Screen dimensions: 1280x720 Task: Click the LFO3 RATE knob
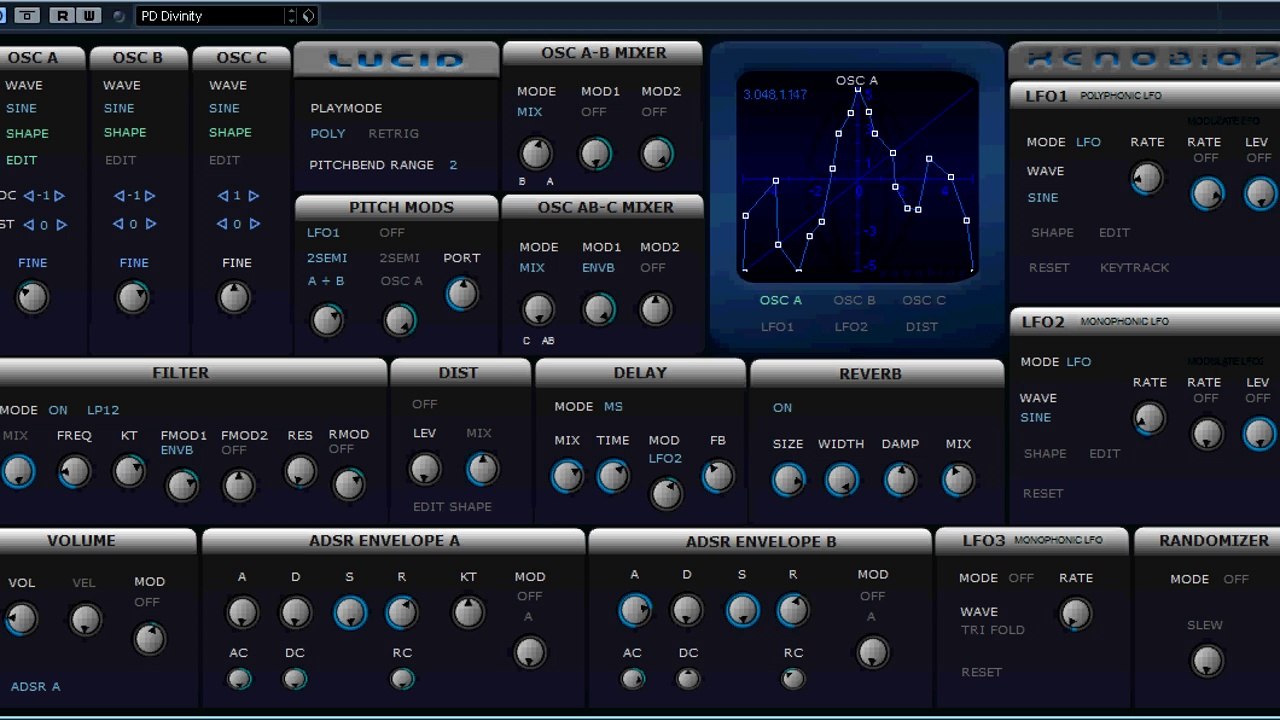[1076, 614]
